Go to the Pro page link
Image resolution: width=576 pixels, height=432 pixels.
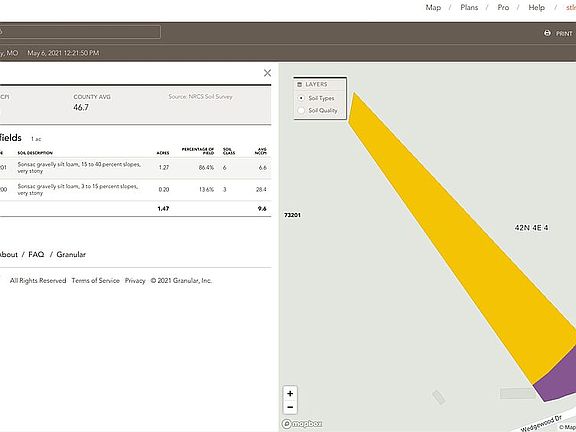click(x=503, y=7)
